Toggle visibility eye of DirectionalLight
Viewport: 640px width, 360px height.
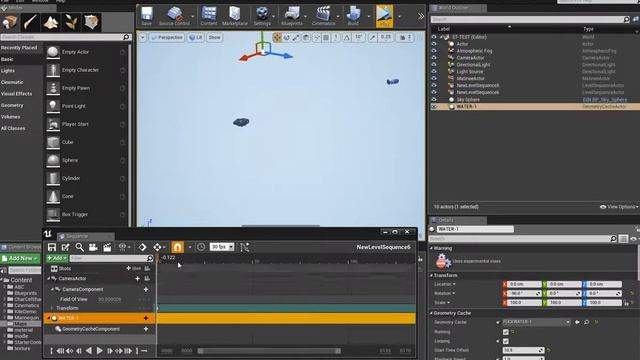click(434, 64)
